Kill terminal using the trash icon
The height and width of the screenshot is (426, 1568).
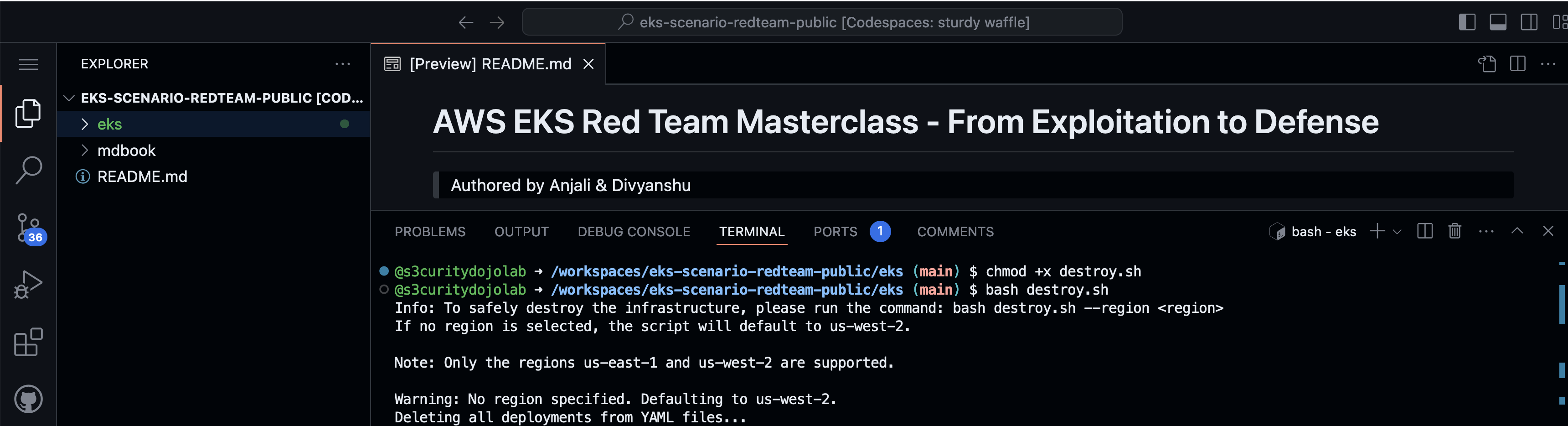pos(1454,231)
